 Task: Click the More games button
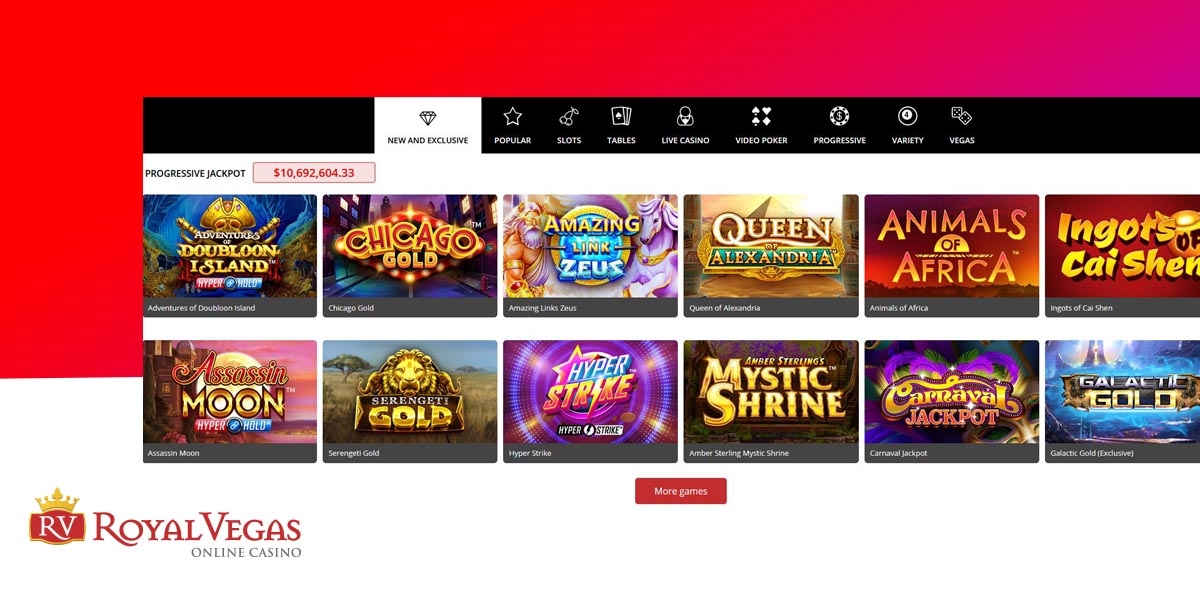coord(681,491)
